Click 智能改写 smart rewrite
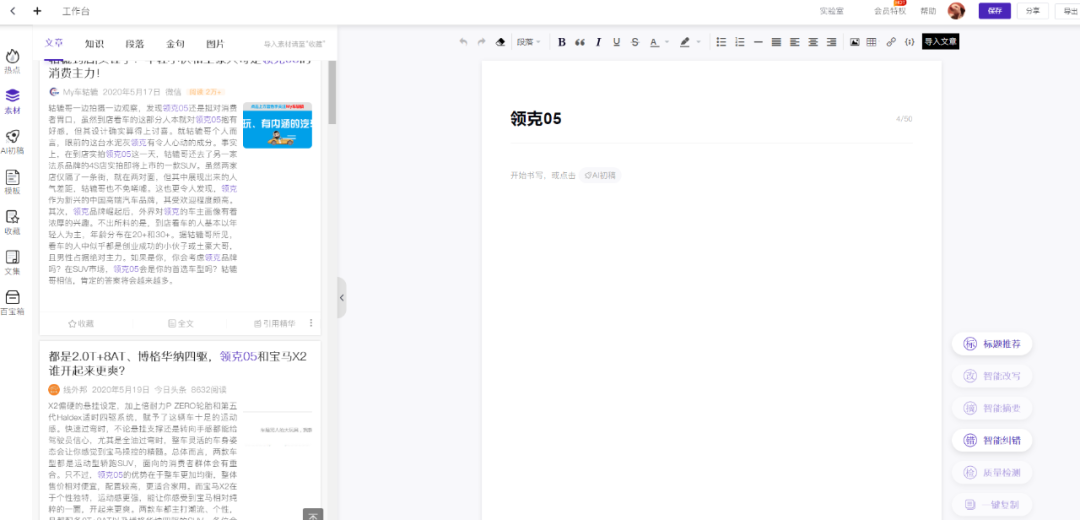Viewport: 1080px width, 520px height. pyautogui.click(x=992, y=377)
